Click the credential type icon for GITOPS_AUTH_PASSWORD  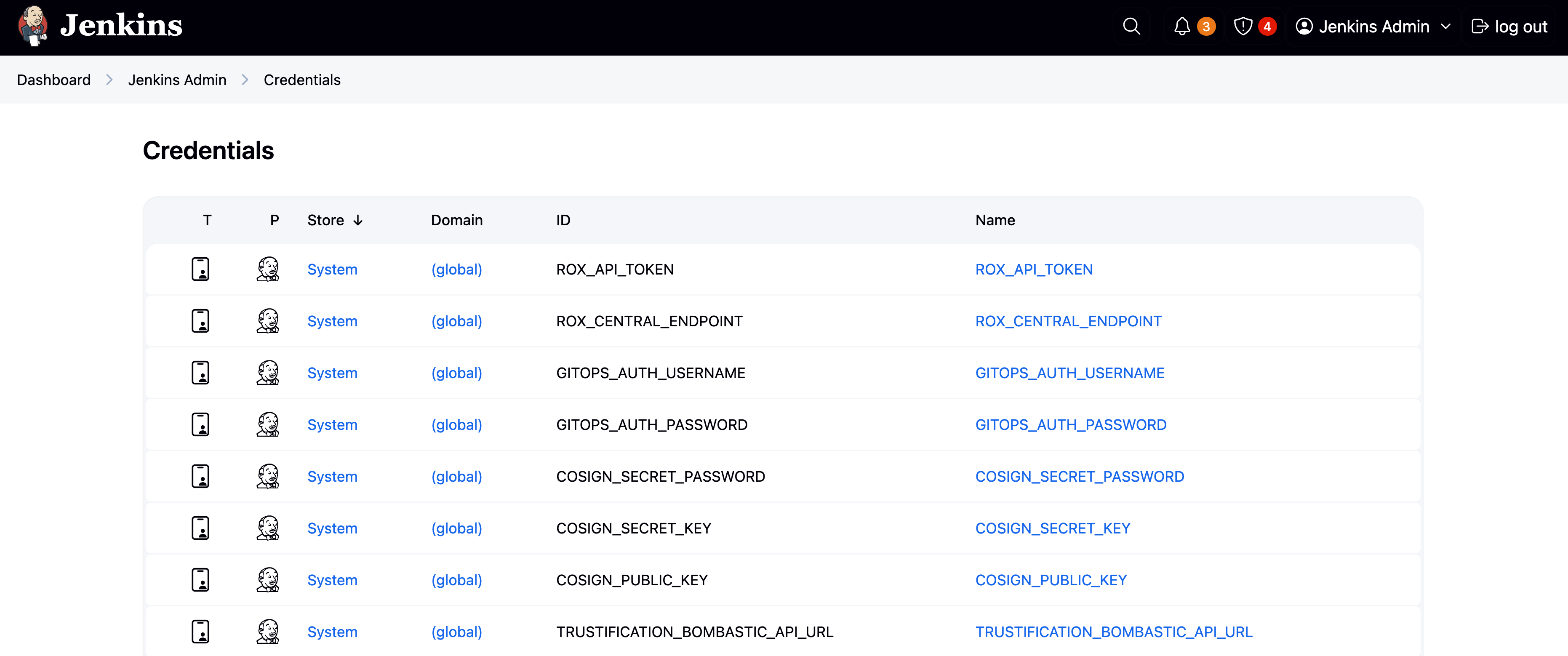coord(200,424)
